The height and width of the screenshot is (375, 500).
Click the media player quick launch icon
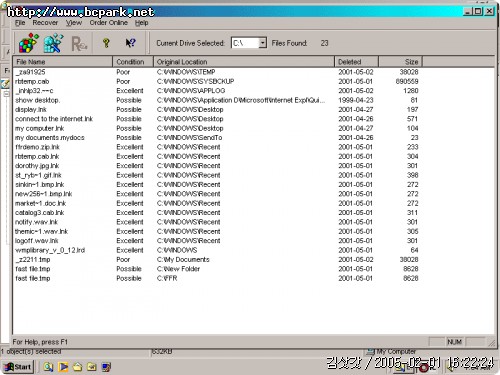tap(63, 367)
